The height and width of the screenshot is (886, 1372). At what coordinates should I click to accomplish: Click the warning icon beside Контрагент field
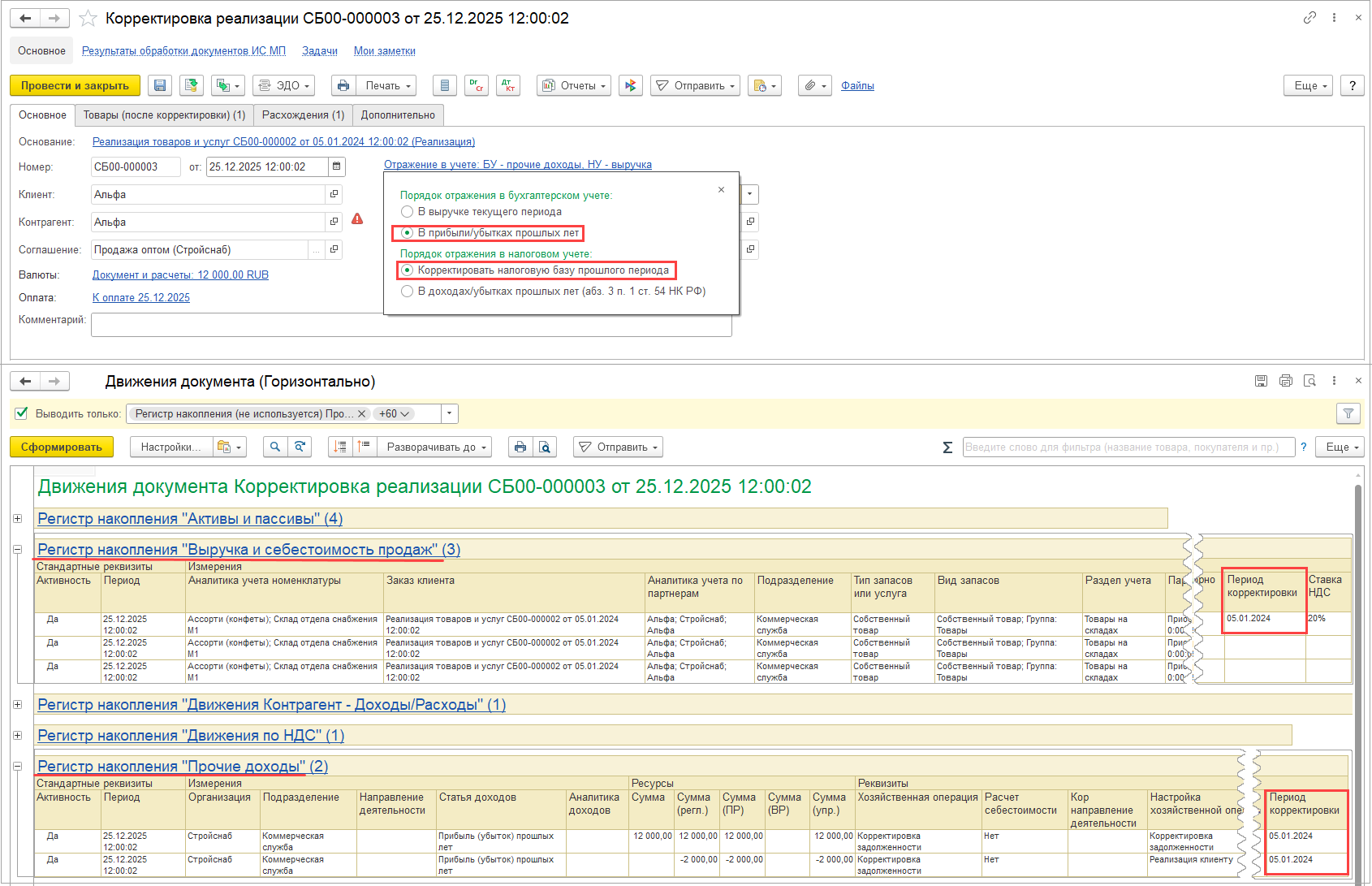point(357,219)
